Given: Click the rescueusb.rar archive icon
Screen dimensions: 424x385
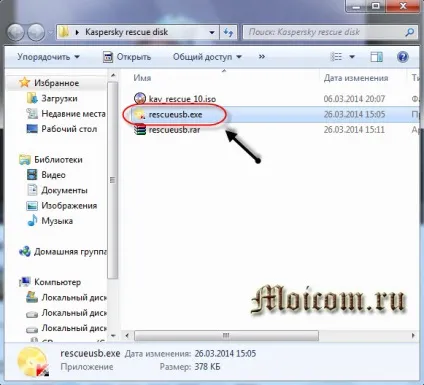Looking at the screenshot, I should (140, 129).
